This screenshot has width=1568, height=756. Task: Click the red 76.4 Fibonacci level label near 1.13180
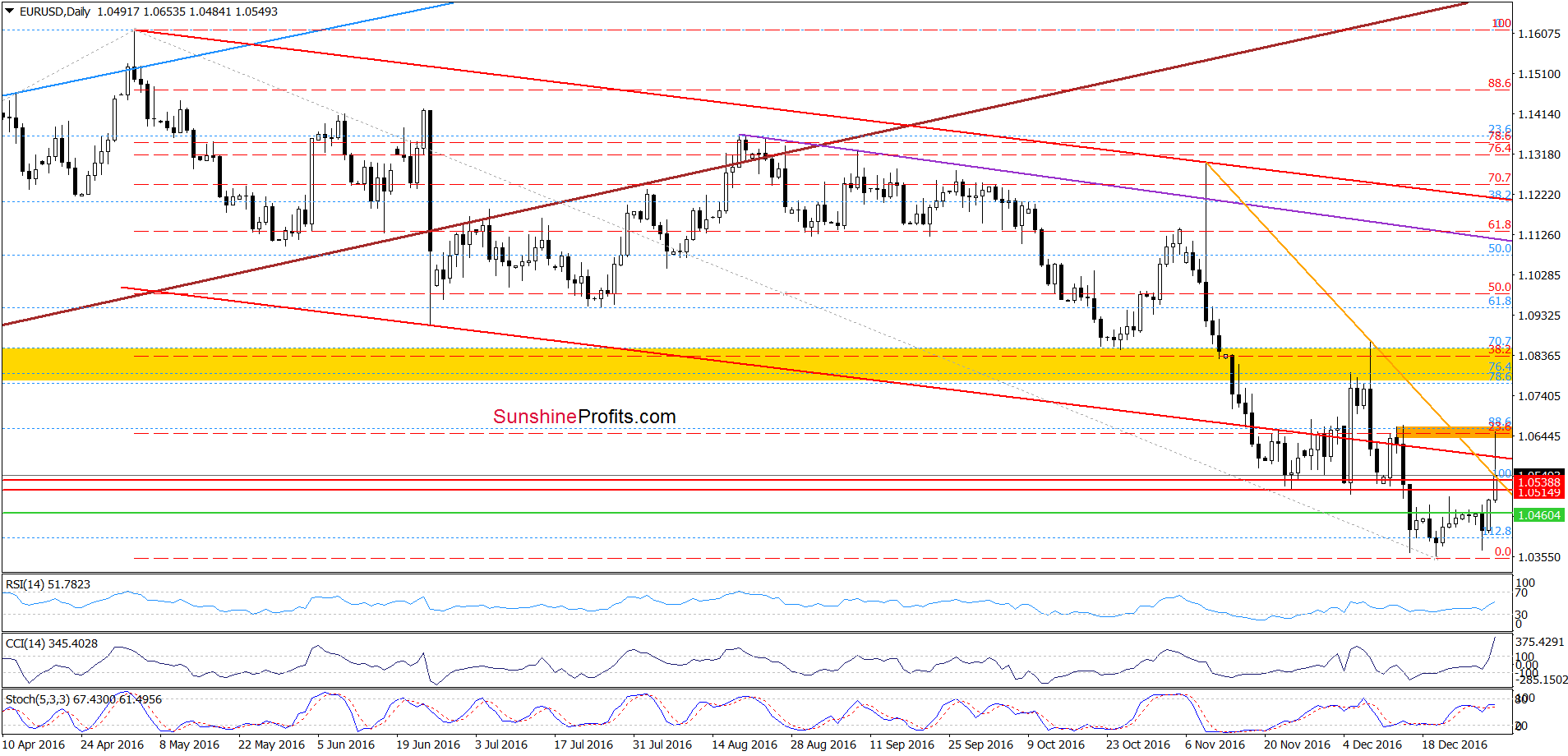(1500, 148)
